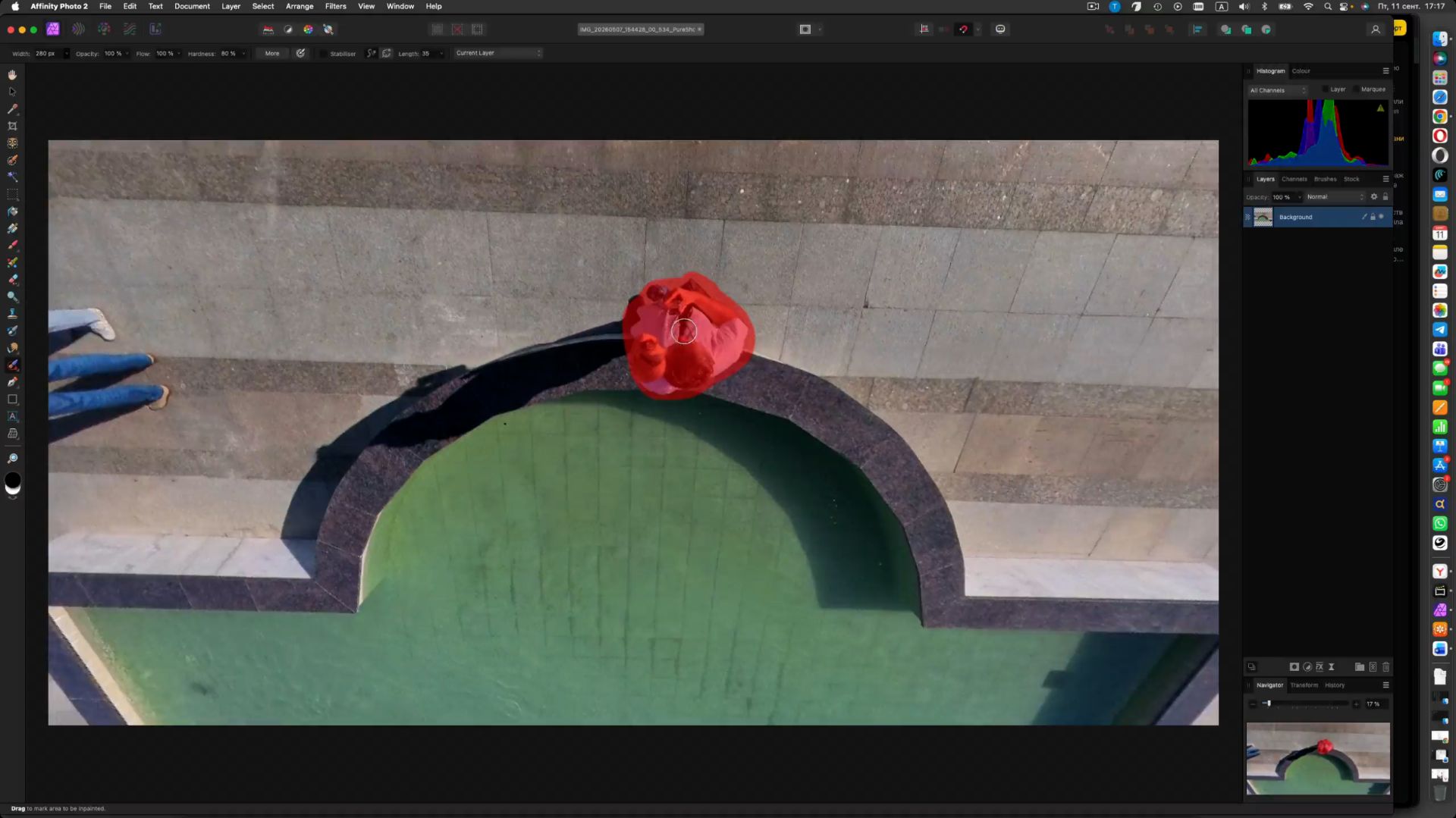Select the Crop tool

pos(12,127)
